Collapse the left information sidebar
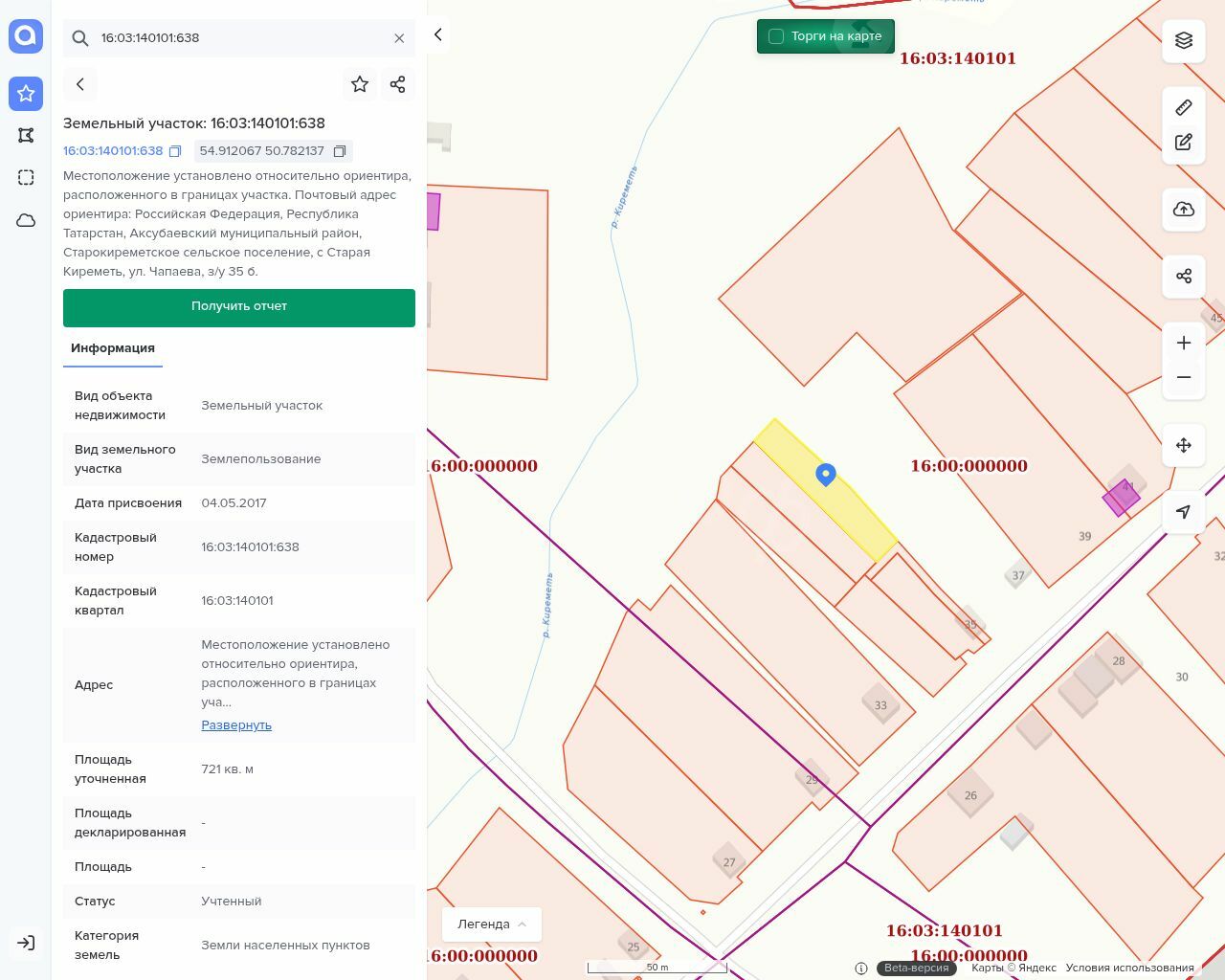 pyautogui.click(x=438, y=34)
